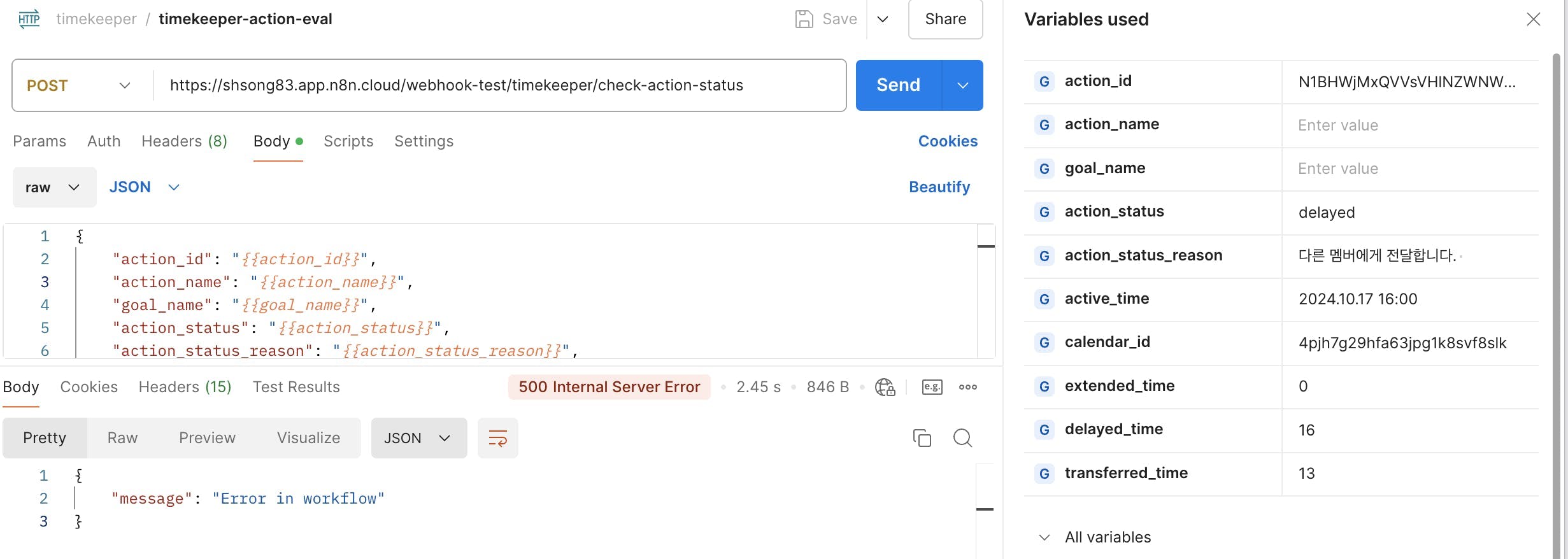Open the raw body type dropdown
The image size is (1568, 559).
coord(53,187)
